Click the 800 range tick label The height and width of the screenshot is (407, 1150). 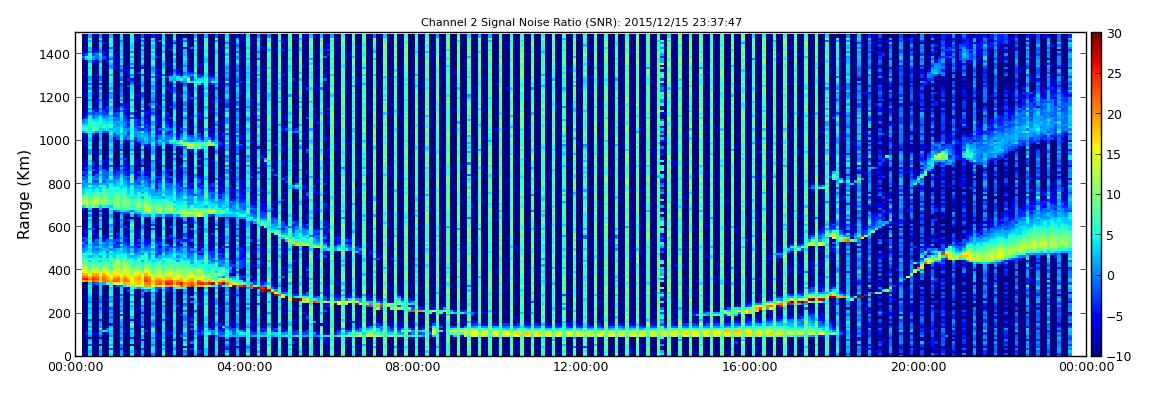60,184
